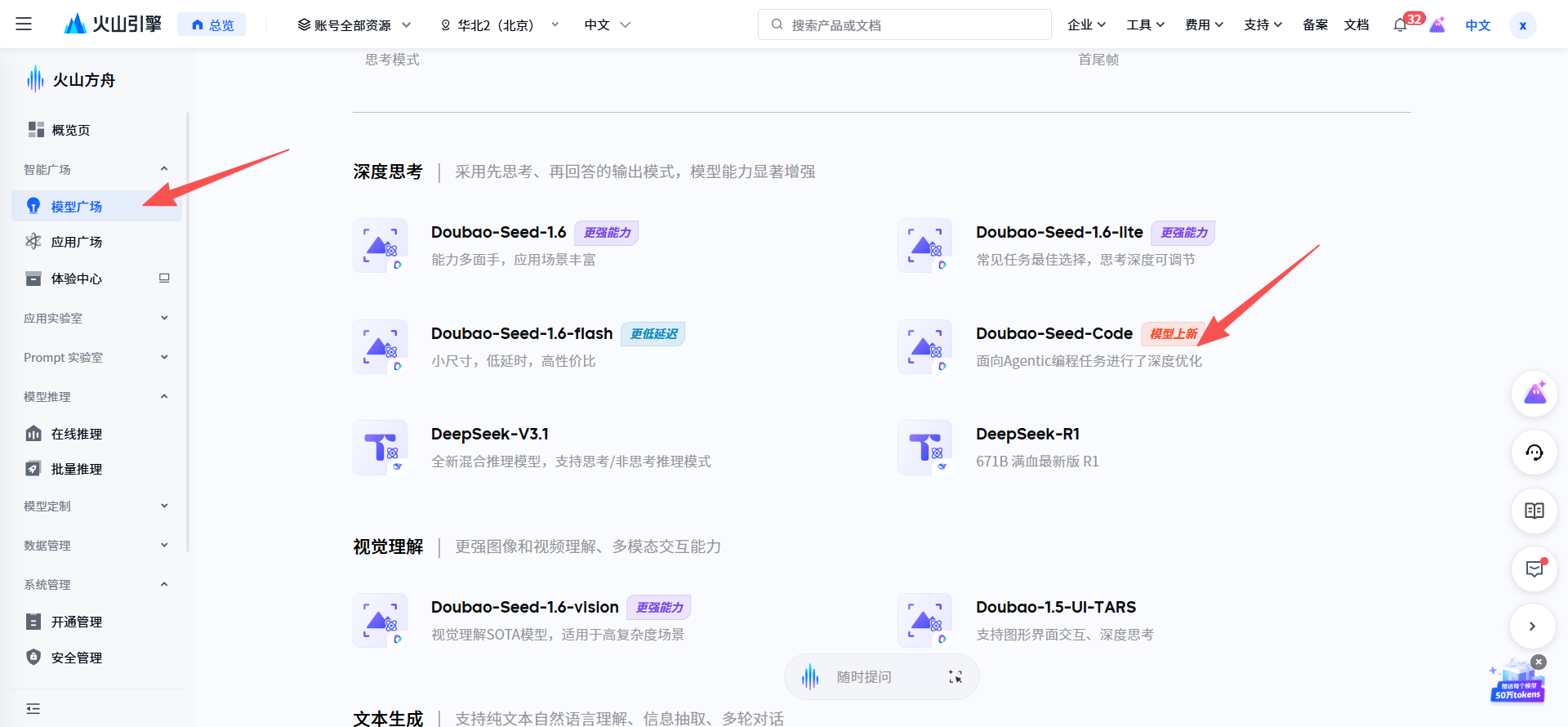Click the DeepSeek-V3.1 model icon

click(380, 448)
